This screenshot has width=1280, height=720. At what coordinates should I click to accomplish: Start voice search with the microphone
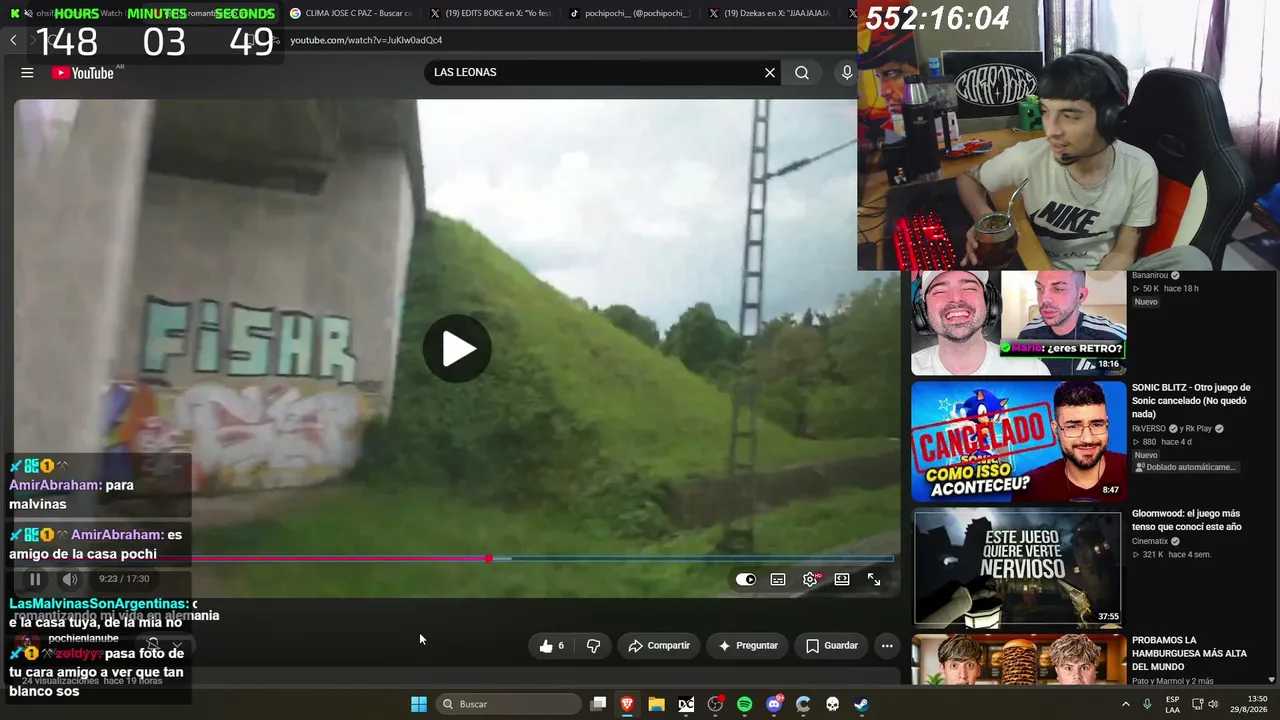click(x=847, y=72)
